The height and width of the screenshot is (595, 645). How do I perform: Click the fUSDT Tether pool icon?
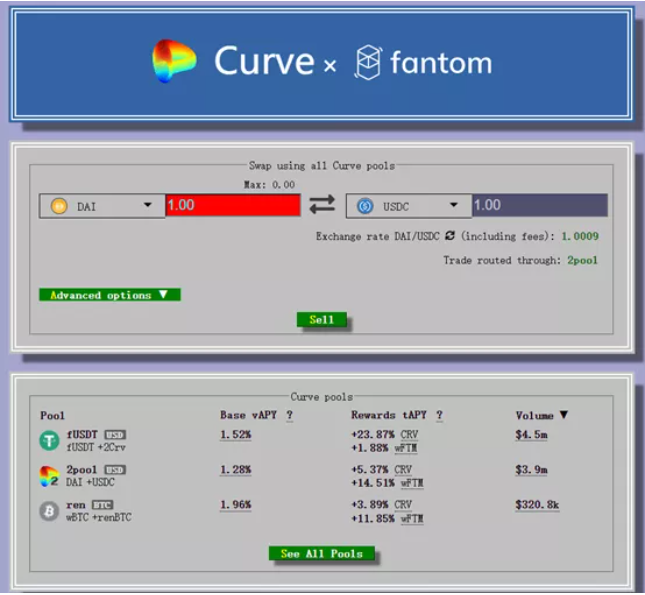tap(49, 441)
